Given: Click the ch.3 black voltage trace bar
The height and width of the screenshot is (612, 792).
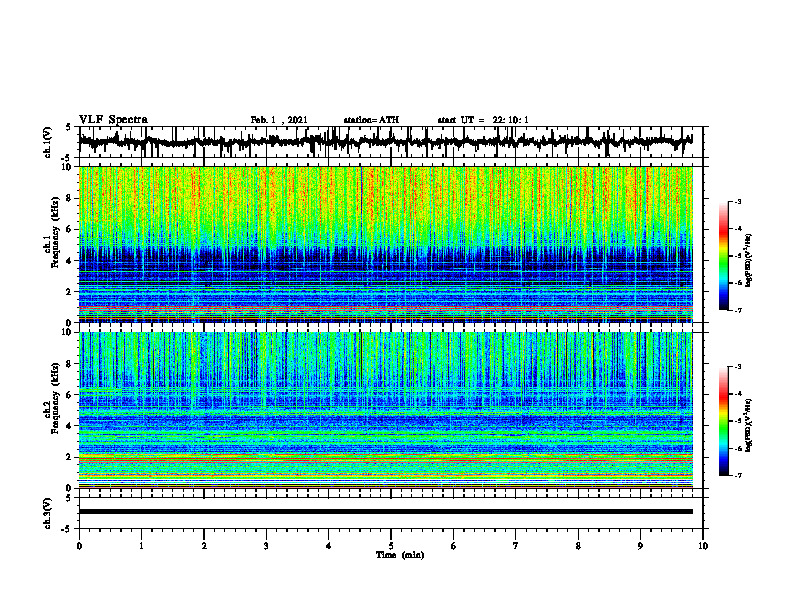Looking at the screenshot, I should (385, 512).
